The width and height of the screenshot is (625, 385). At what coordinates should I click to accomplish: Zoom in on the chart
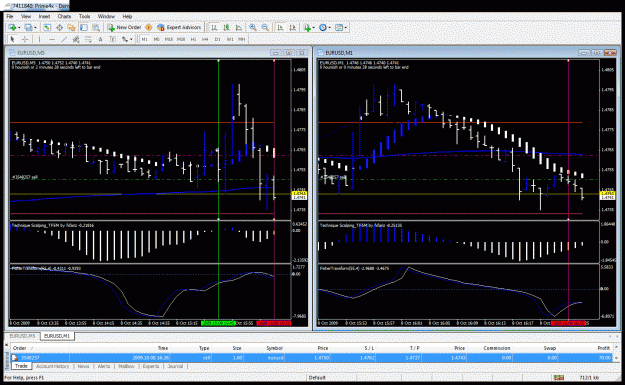tap(253, 28)
